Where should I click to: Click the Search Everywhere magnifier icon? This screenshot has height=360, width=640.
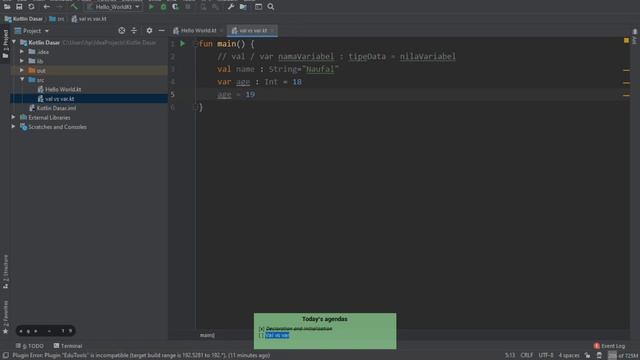coord(271,7)
